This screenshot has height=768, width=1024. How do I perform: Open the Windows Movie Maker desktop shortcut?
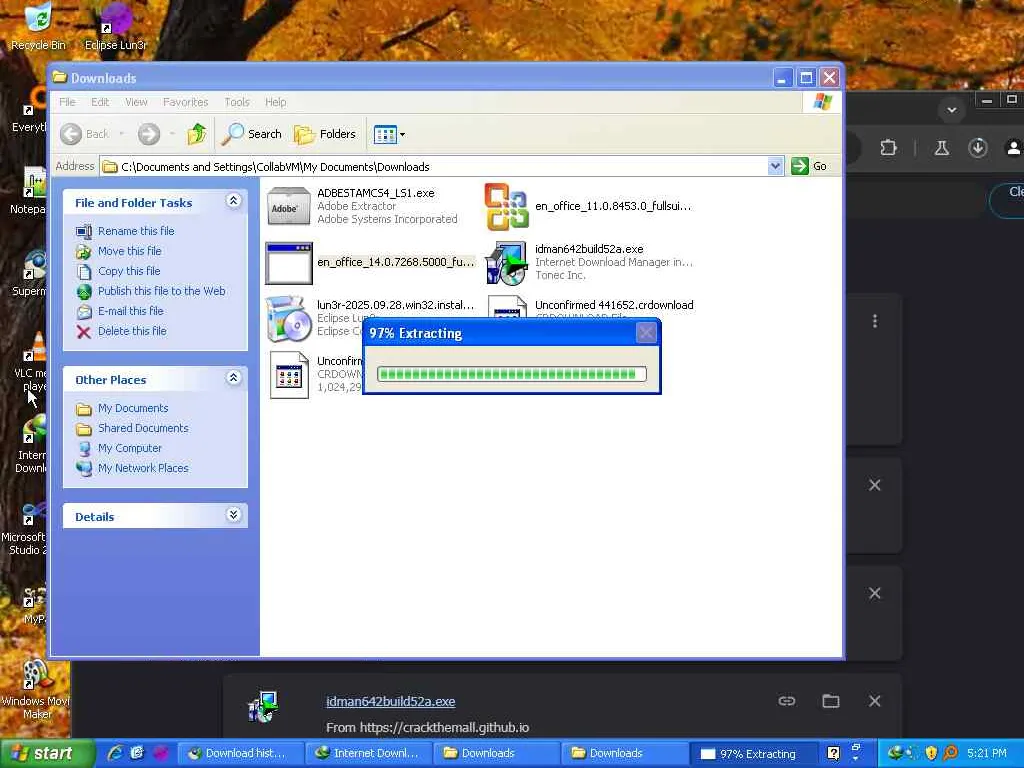pyautogui.click(x=34, y=688)
